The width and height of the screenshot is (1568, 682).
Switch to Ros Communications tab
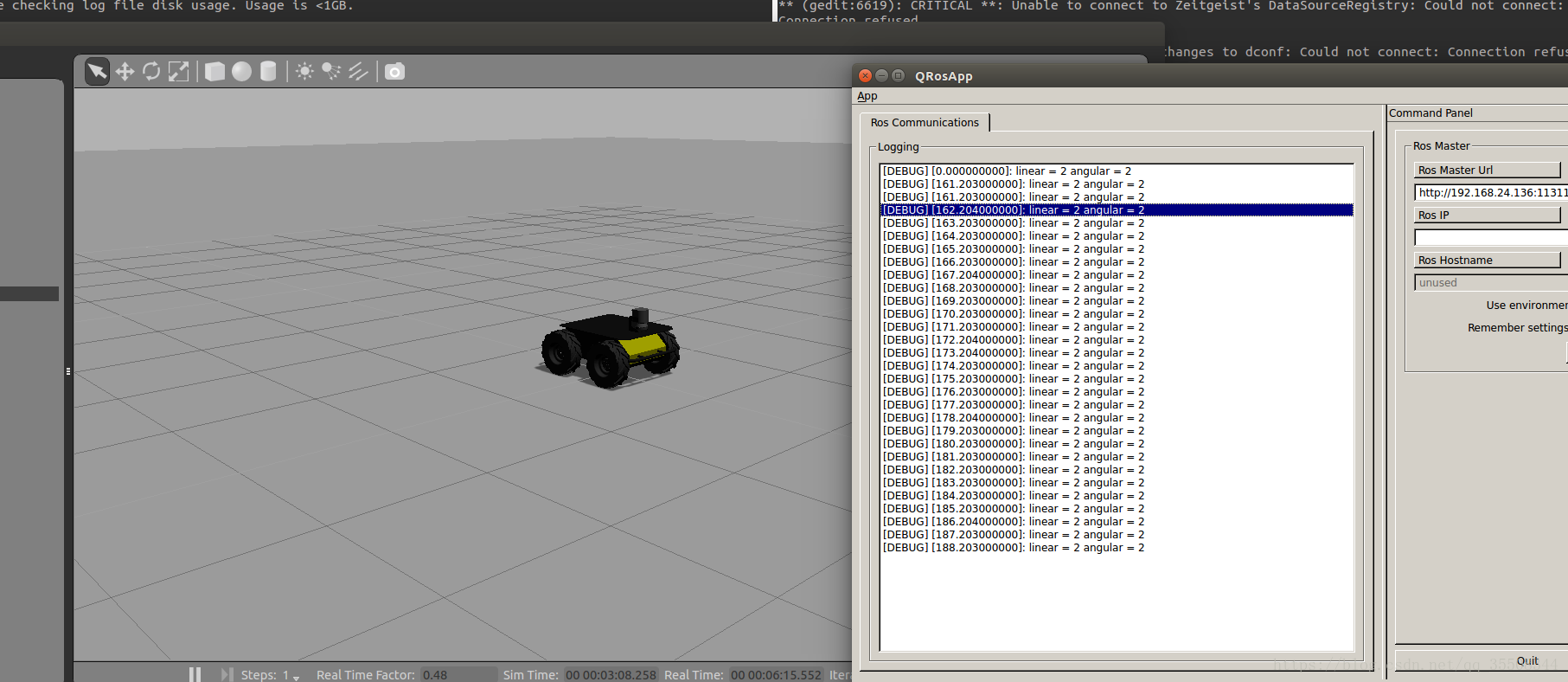coord(925,122)
